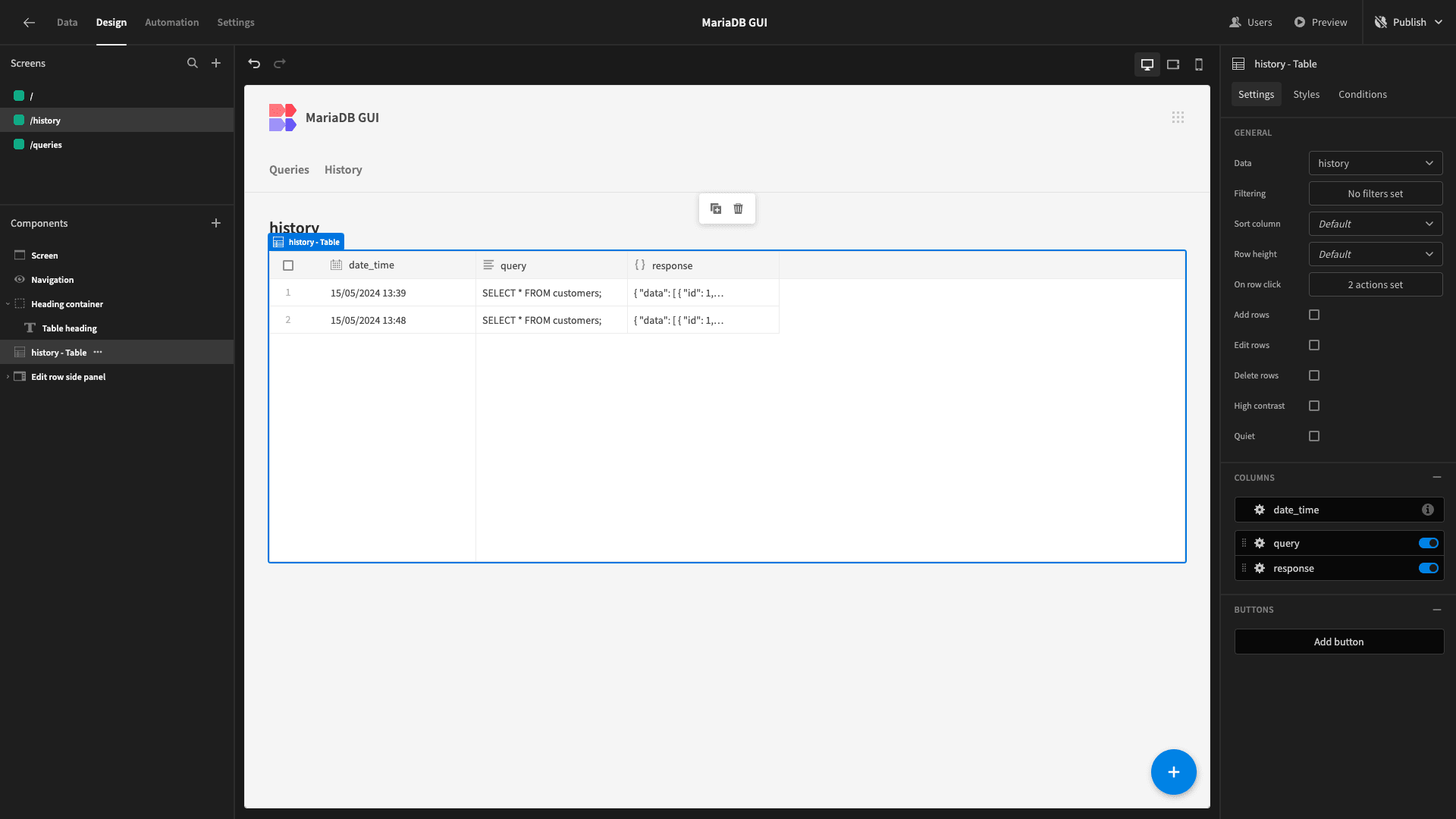Viewport: 1456px width, 819px height.
Task: Add a component with plus icon
Action: pyautogui.click(x=216, y=223)
